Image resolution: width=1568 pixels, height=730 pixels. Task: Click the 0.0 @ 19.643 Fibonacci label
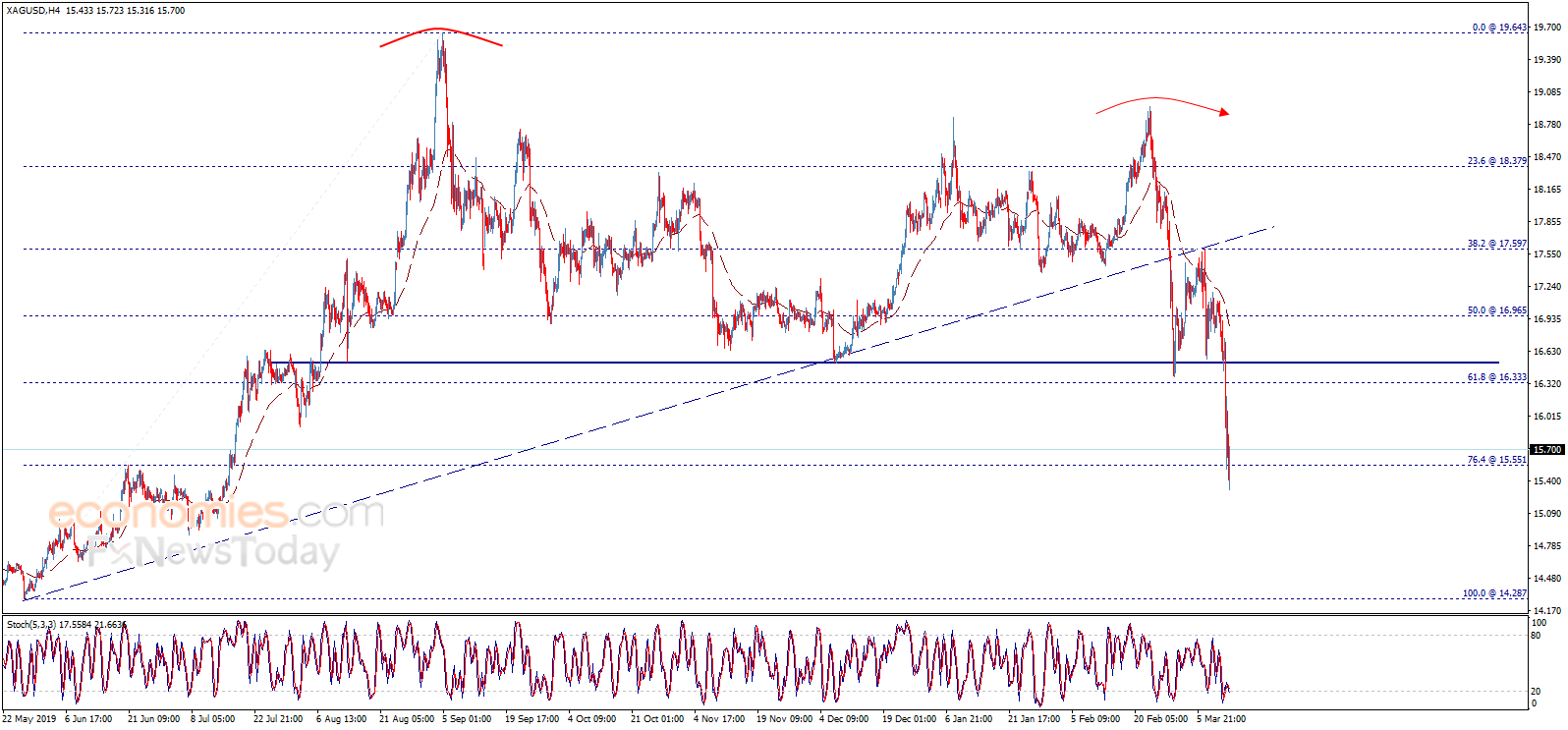pyautogui.click(x=1499, y=28)
